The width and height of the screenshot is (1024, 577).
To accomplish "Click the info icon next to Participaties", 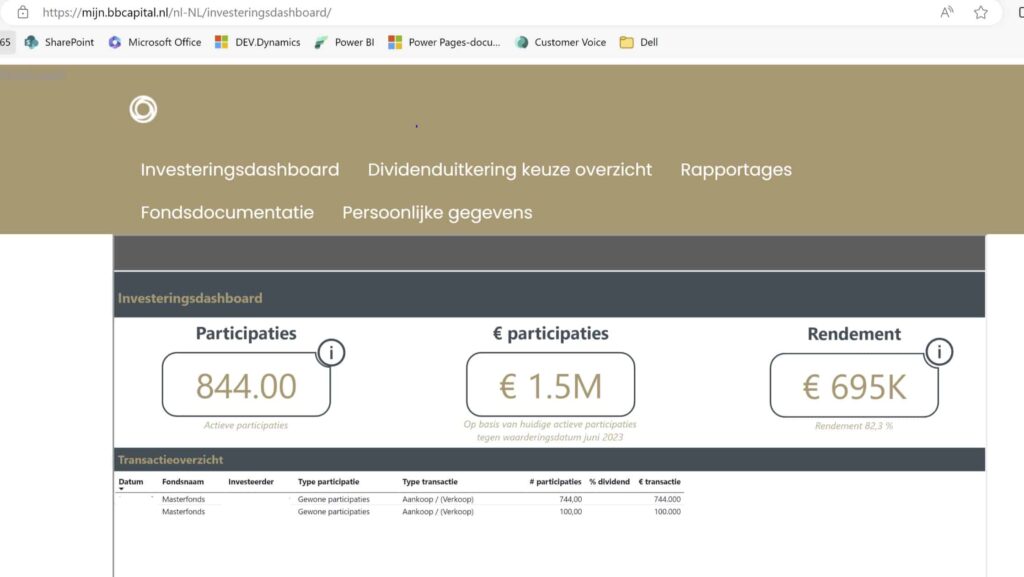I will pos(330,352).
